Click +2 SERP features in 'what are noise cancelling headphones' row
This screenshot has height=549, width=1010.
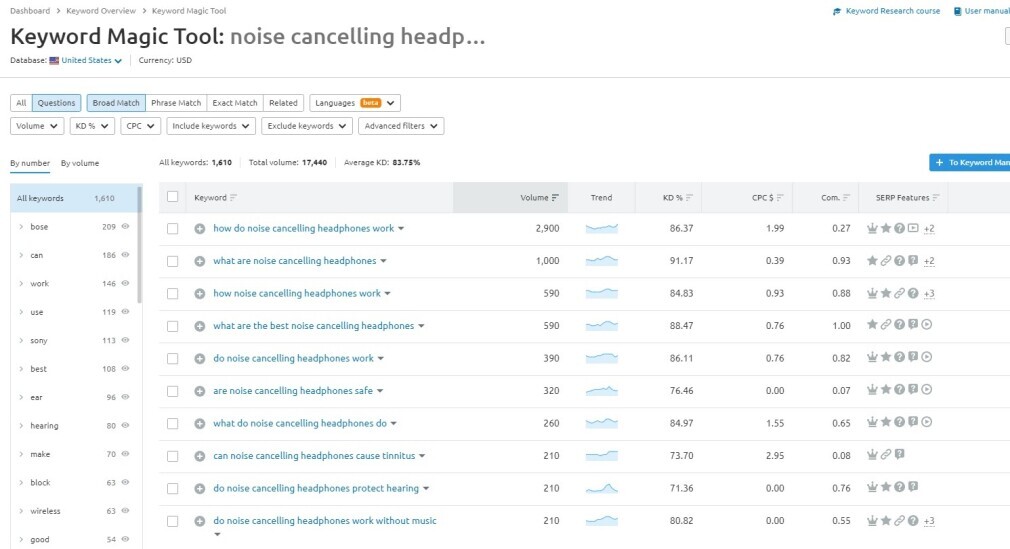click(929, 261)
